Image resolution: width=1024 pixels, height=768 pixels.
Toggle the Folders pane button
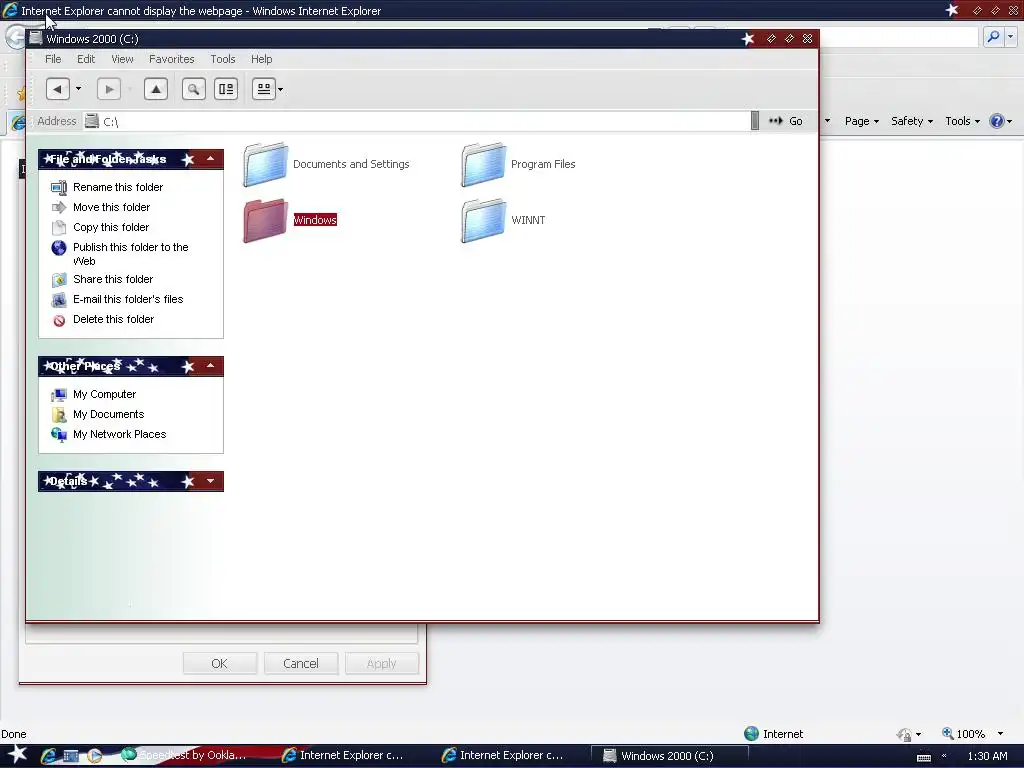pyautogui.click(x=226, y=89)
